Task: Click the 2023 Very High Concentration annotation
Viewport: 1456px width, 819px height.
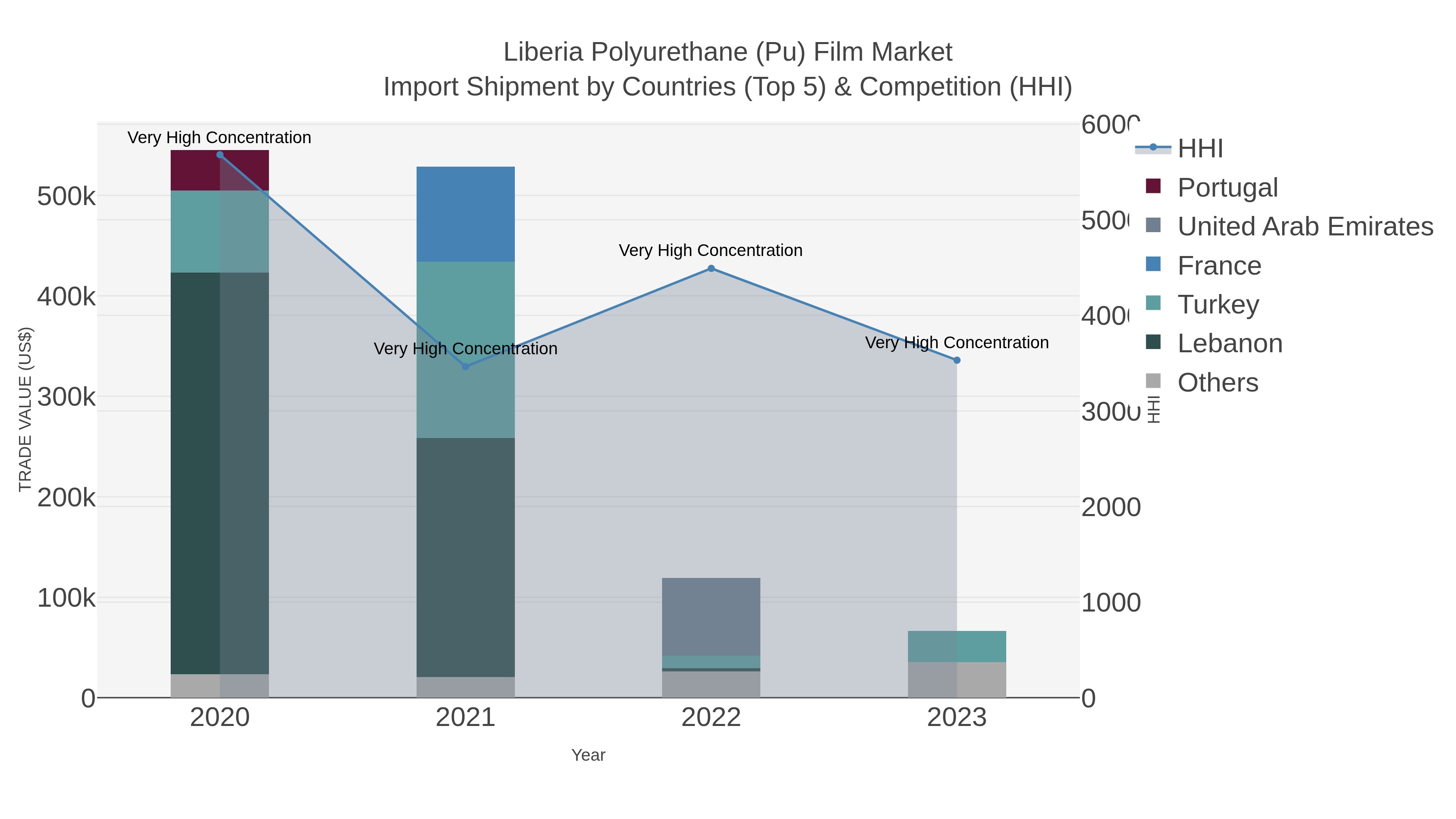Action: pos(957,342)
